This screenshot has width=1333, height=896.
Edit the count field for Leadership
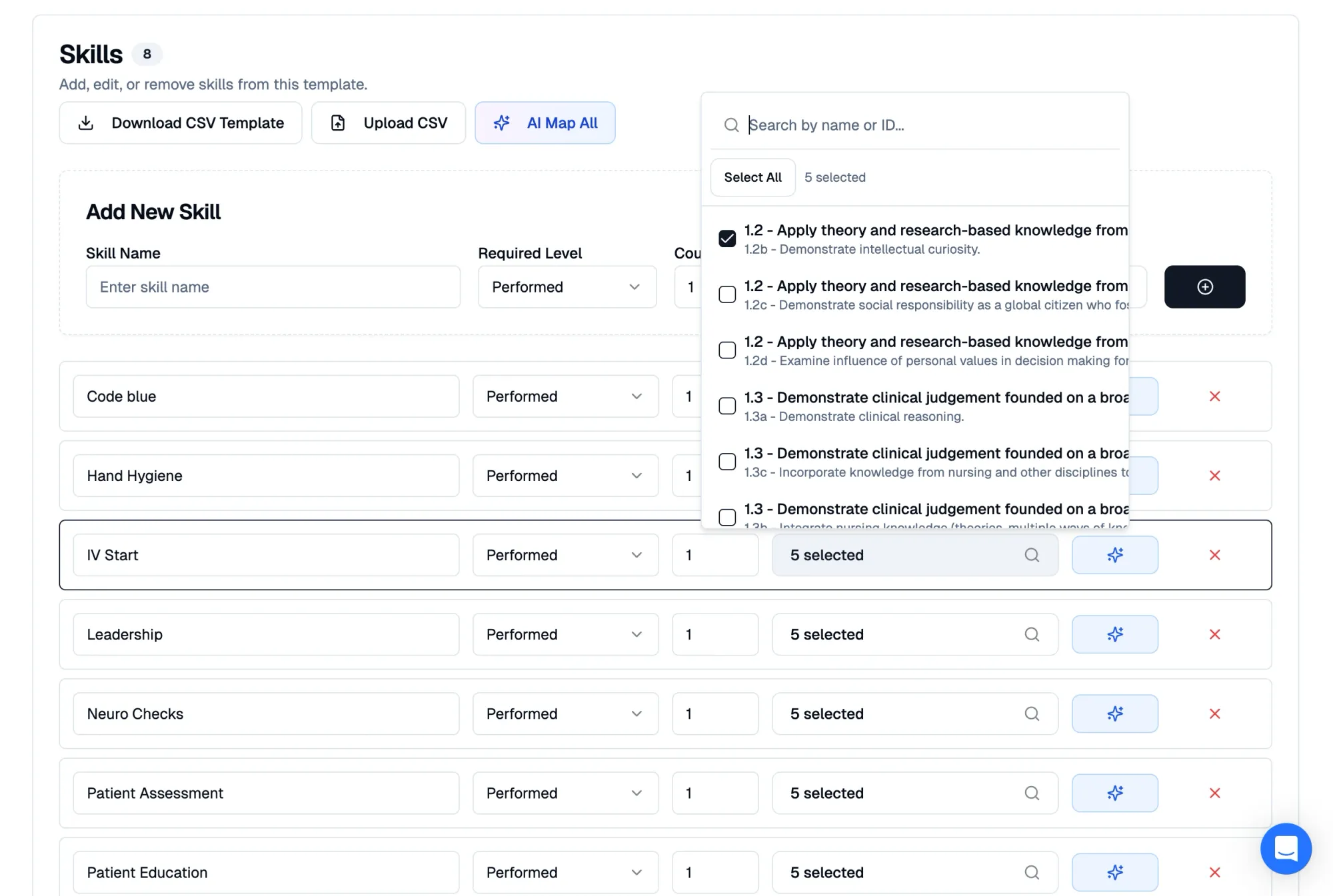pos(715,634)
